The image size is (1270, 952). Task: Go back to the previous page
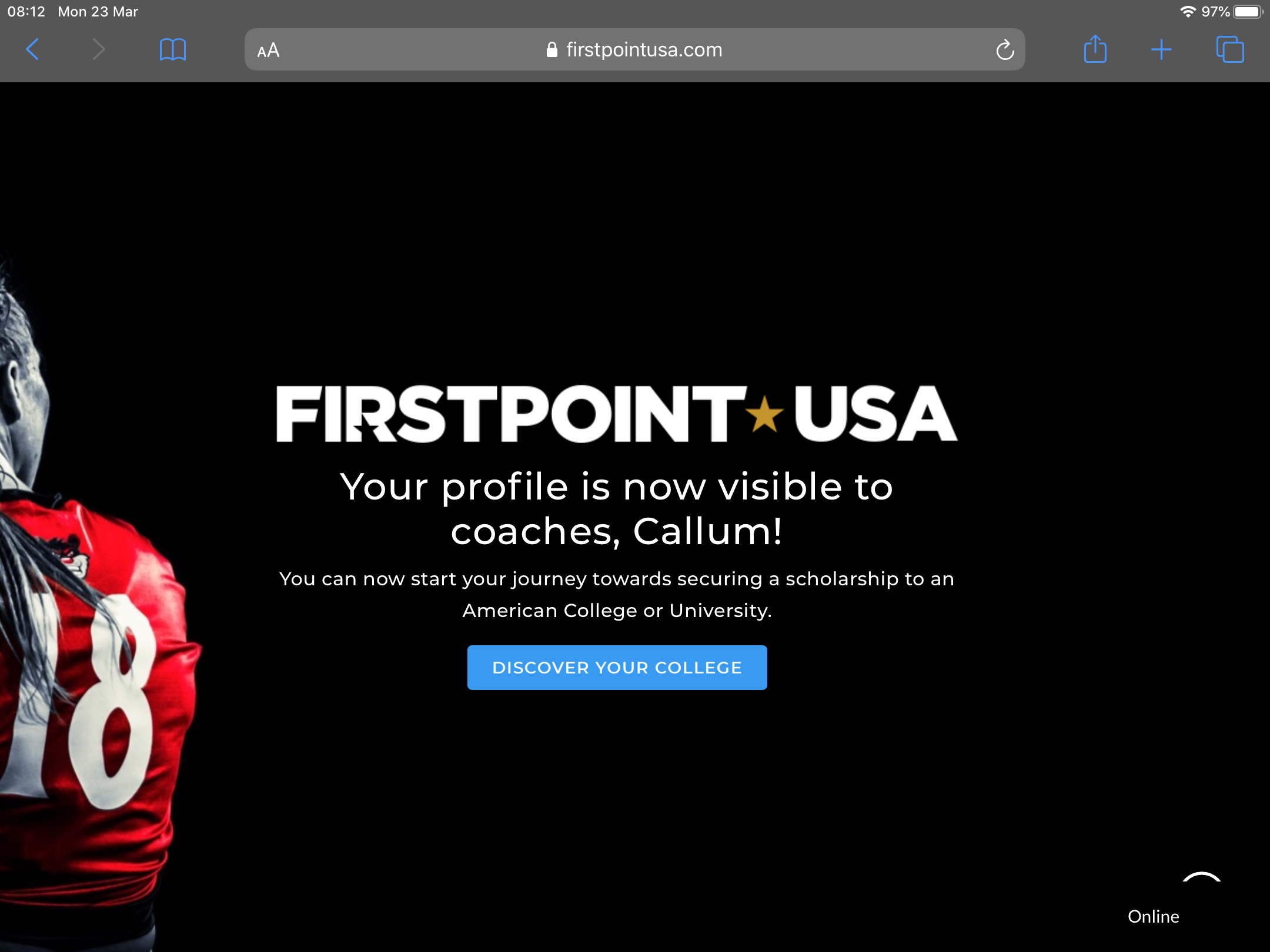tap(33, 49)
